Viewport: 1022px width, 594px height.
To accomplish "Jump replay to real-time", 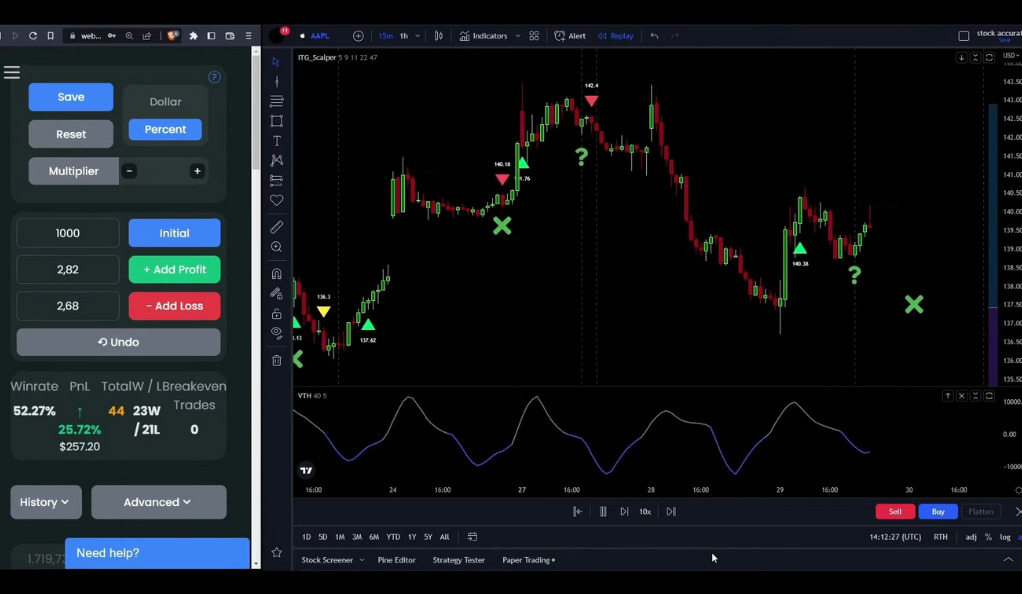I will point(671,512).
